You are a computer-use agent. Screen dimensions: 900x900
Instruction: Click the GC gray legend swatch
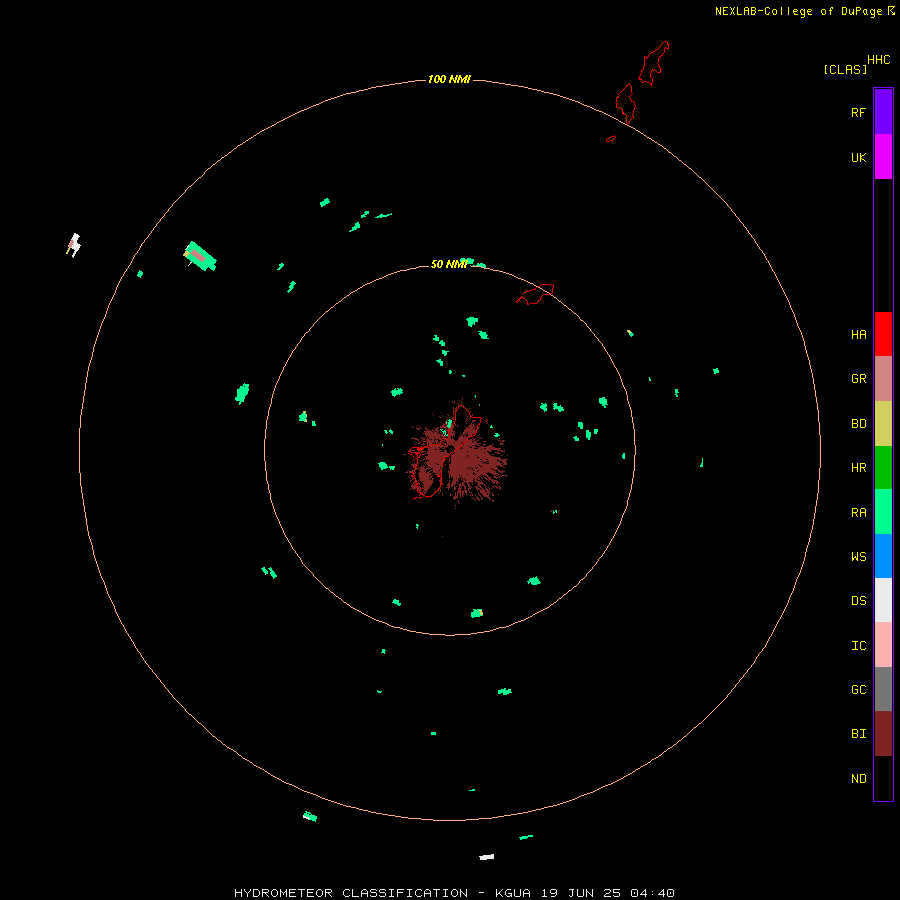(883, 689)
